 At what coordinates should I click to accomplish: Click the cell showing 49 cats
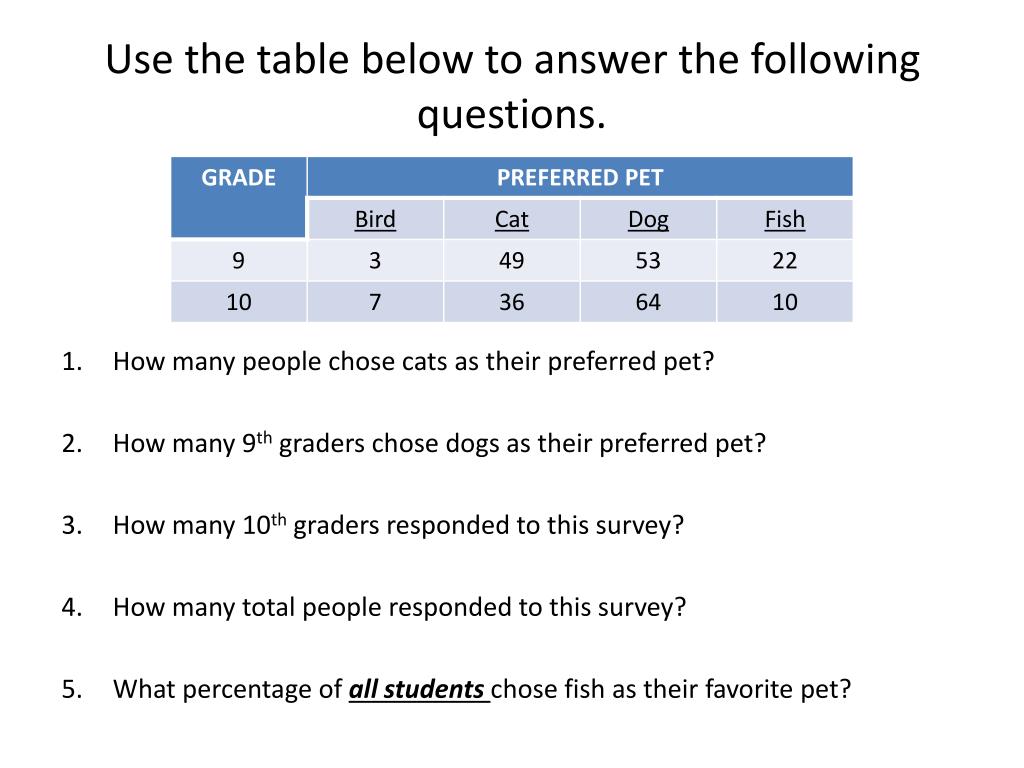point(511,261)
